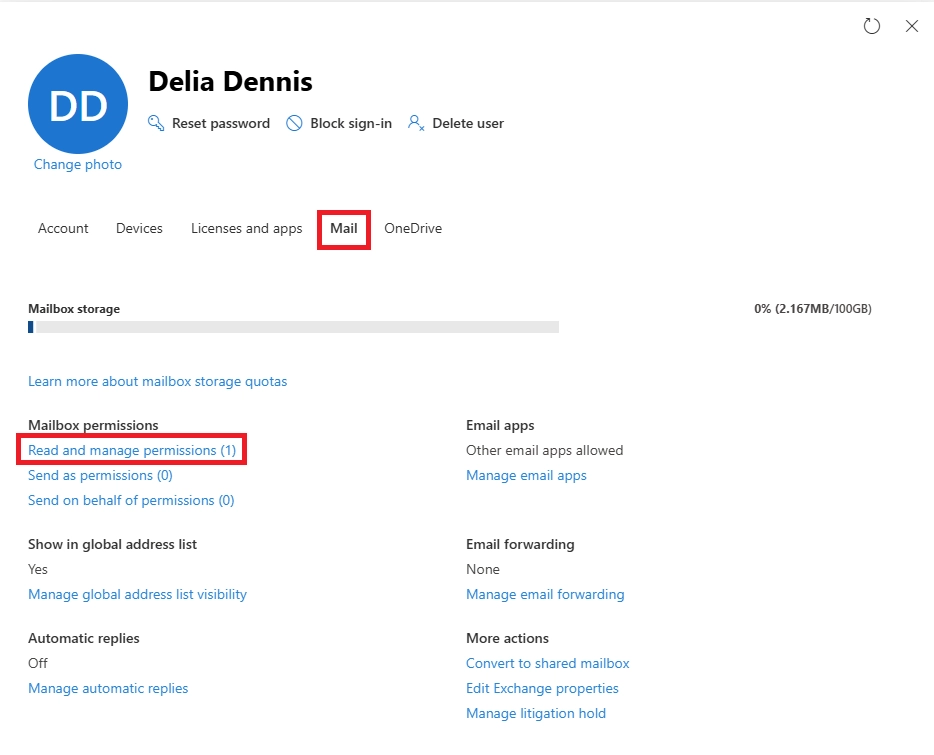Image resolution: width=934 pixels, height=755 pixels.
Task: Click the Delete user icon
Action: point(417,123)
